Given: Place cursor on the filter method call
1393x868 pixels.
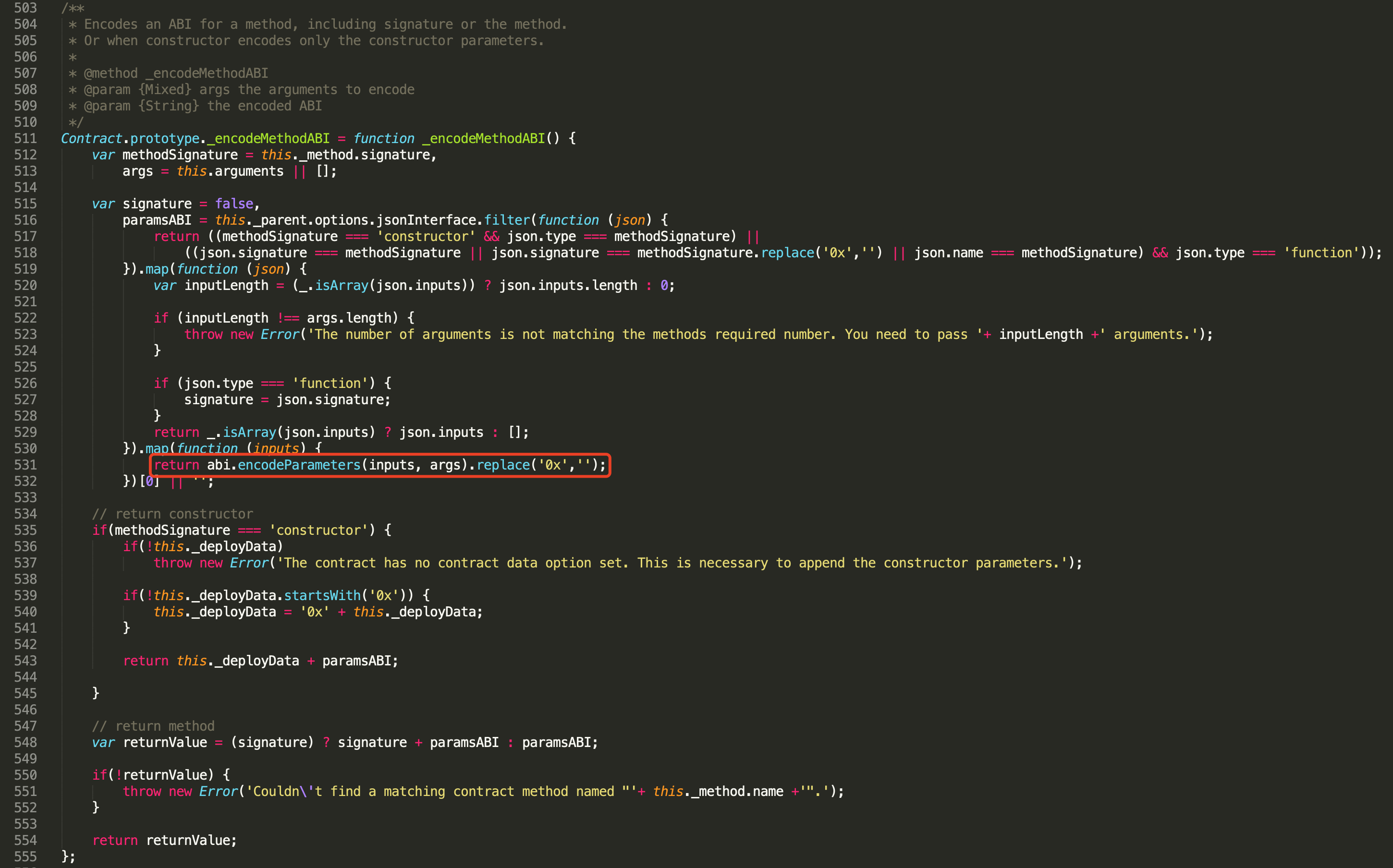Looking at the screenshot, I should pyautogui.click(x=506, y=220).
